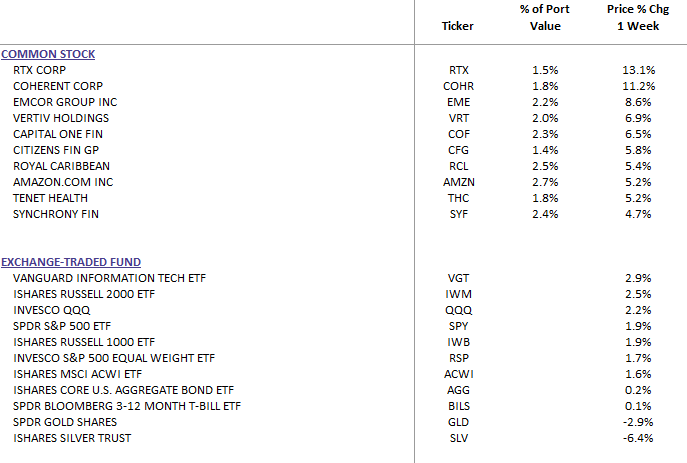This screenshot has height=463, width=687.
Task: Click the COHERENT CORP holding name
Action: click(x=57, y=86)
